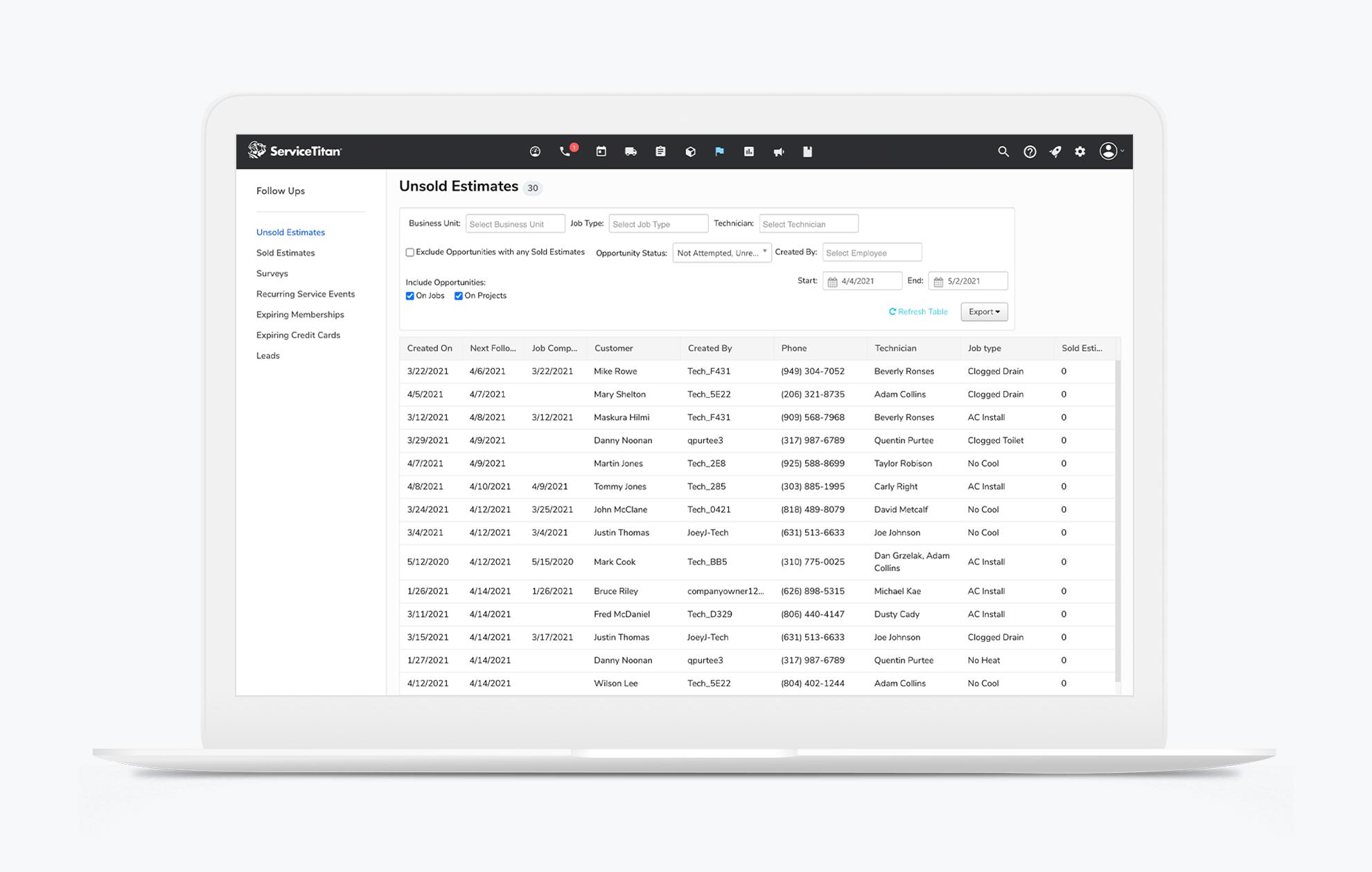Open the cube Inventory icon
The width and height of the screenshot is (1372, 872).
[689, 151]
